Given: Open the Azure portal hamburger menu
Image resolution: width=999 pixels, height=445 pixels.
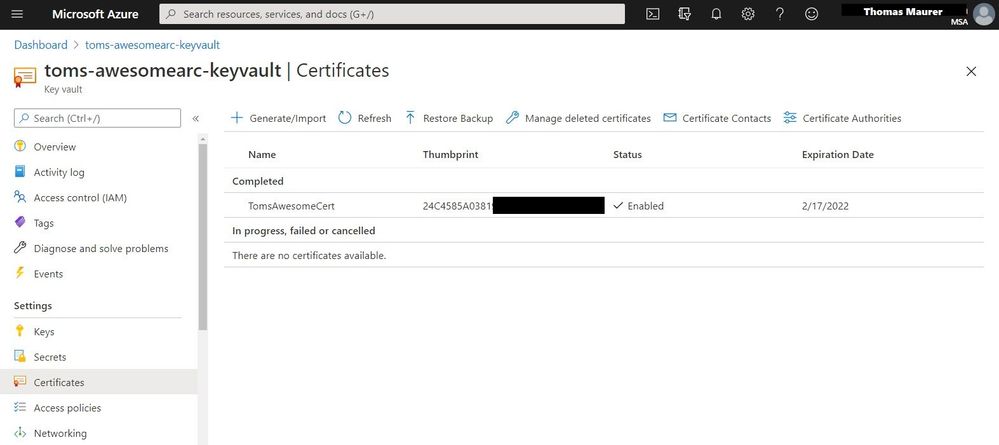Looking at the screenshot, I should (17, 14).
